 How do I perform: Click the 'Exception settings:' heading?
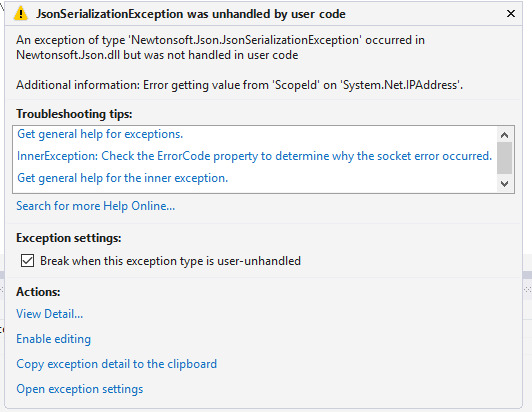point(69,238)
